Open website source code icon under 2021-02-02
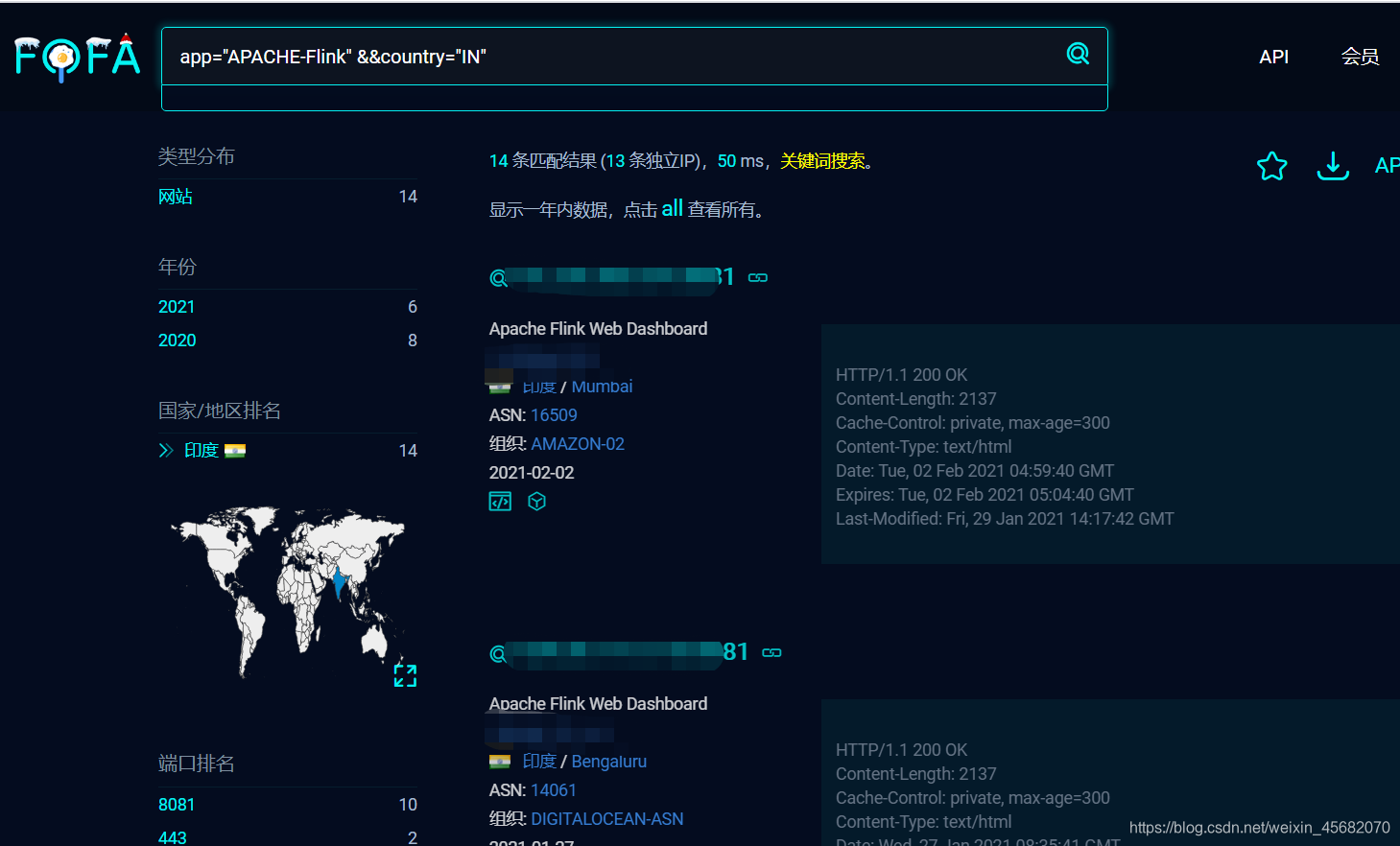The width and height of the screenshot is (1400, 846). 500,502
